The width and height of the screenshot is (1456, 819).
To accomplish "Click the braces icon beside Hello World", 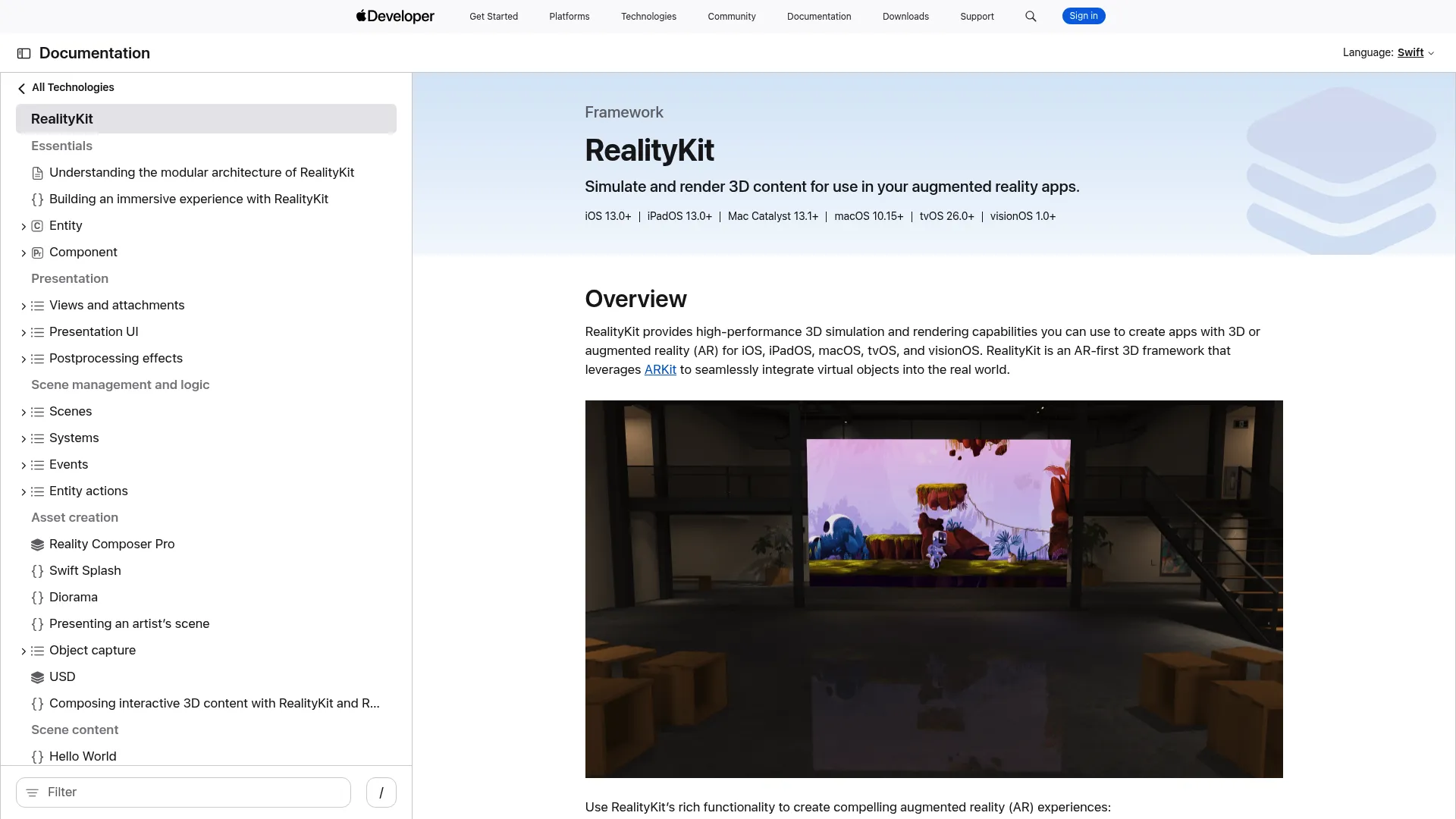I will (x=37, y=757).
